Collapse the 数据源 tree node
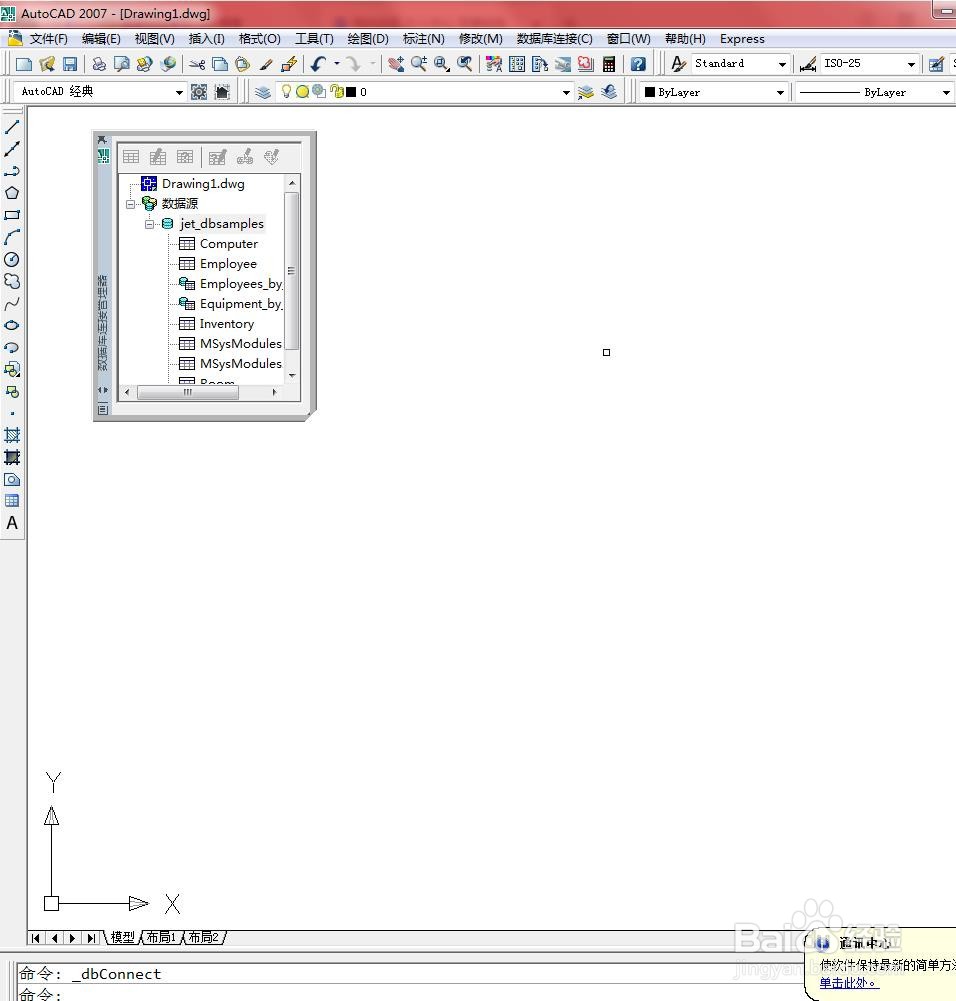 pyautogui.click(x=130, y=204)
